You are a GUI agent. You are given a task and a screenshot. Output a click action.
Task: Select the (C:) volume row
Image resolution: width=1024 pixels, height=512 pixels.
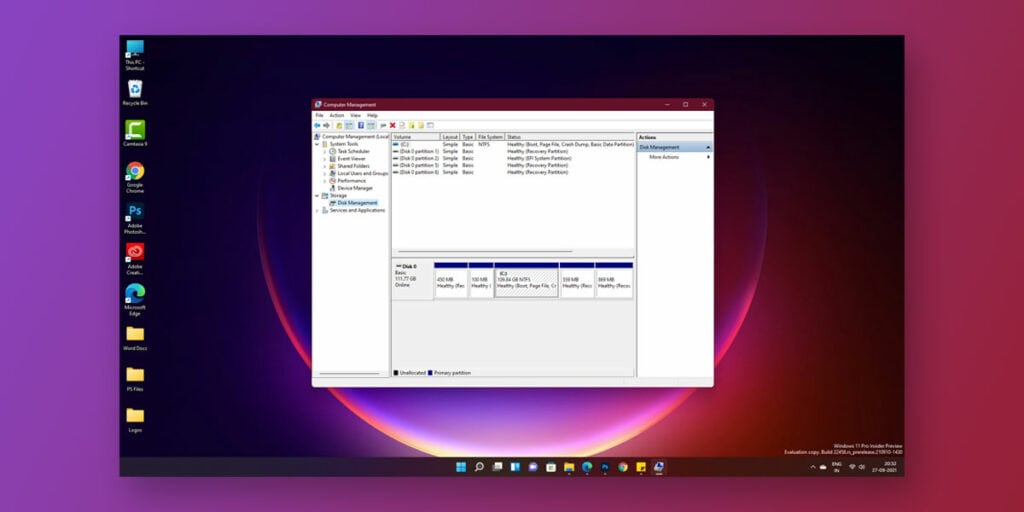[x=513, y=144]
